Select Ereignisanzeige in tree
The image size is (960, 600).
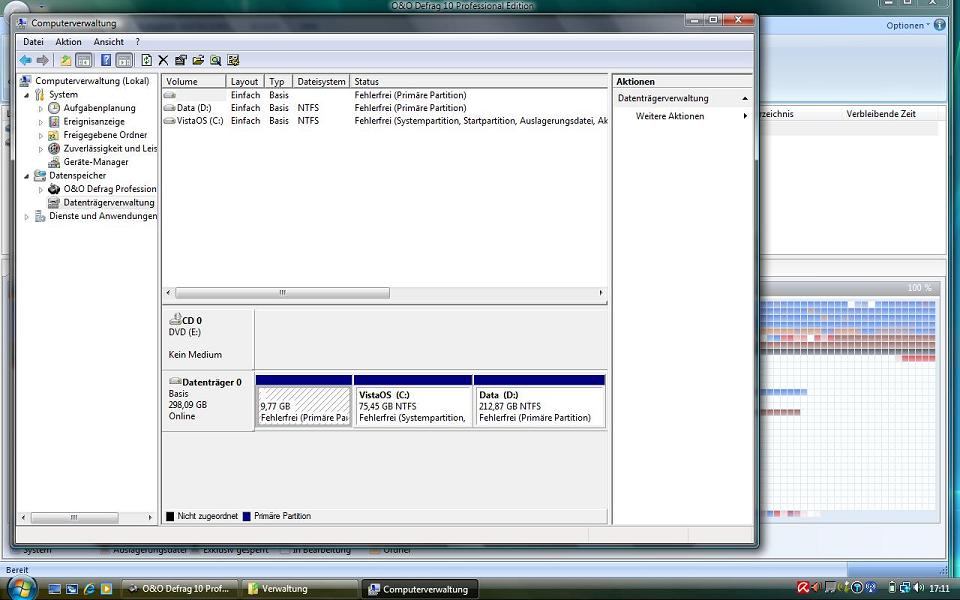94,121
